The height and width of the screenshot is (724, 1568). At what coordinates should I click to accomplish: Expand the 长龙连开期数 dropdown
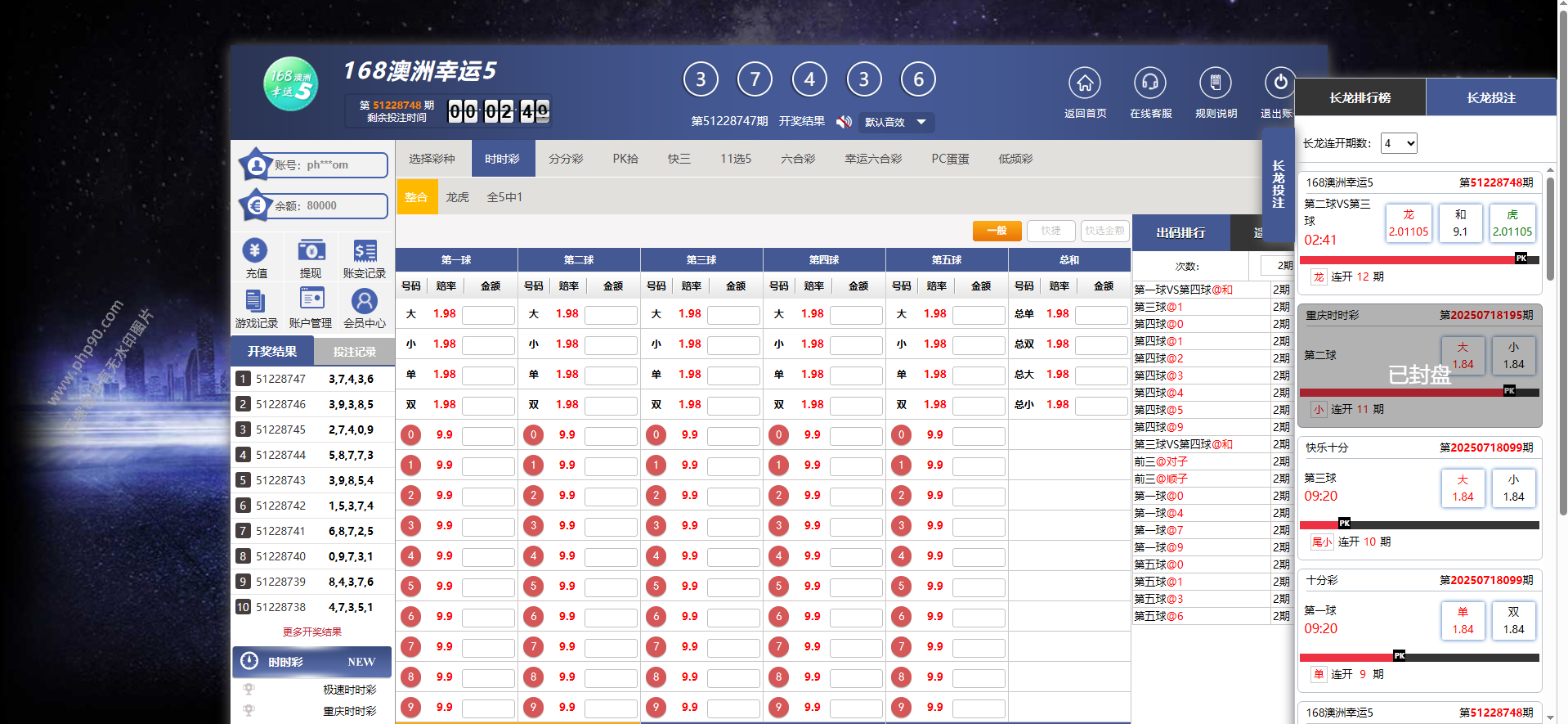point(1399,143)
